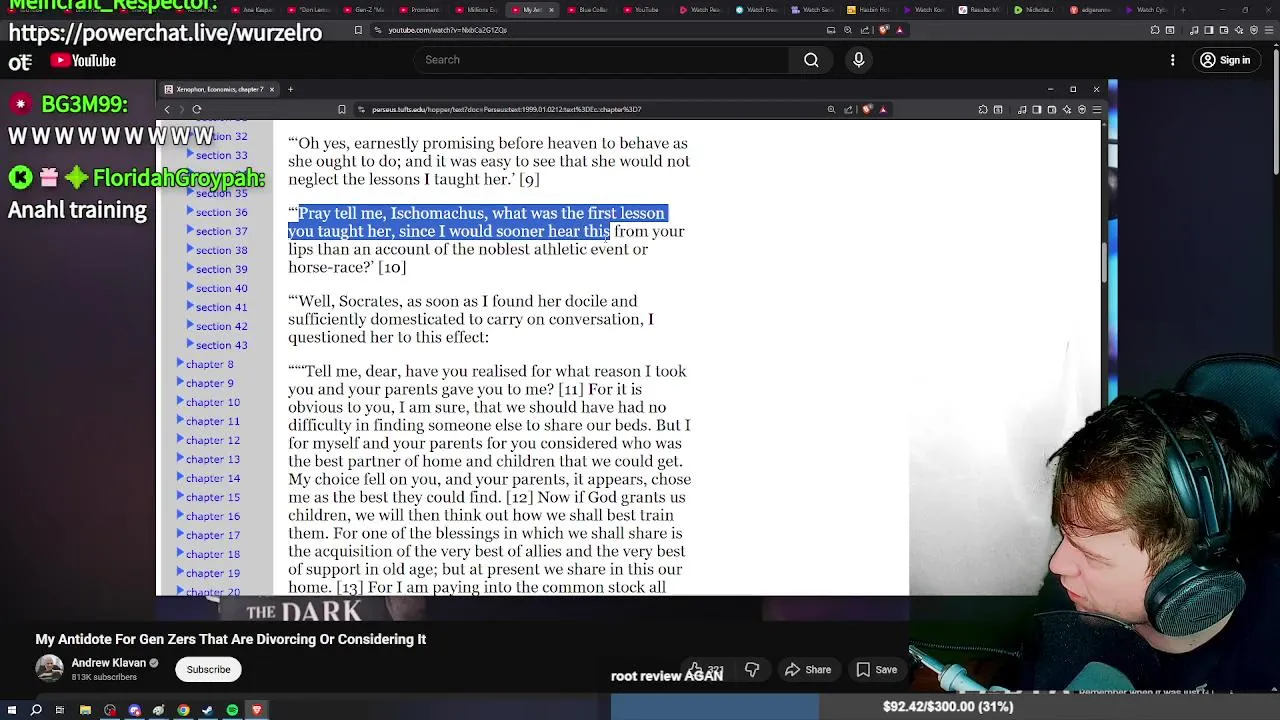Open Brave Shields in the Perseus window
The height and width of the screenshot is (720, 1280).
point(867,109)
